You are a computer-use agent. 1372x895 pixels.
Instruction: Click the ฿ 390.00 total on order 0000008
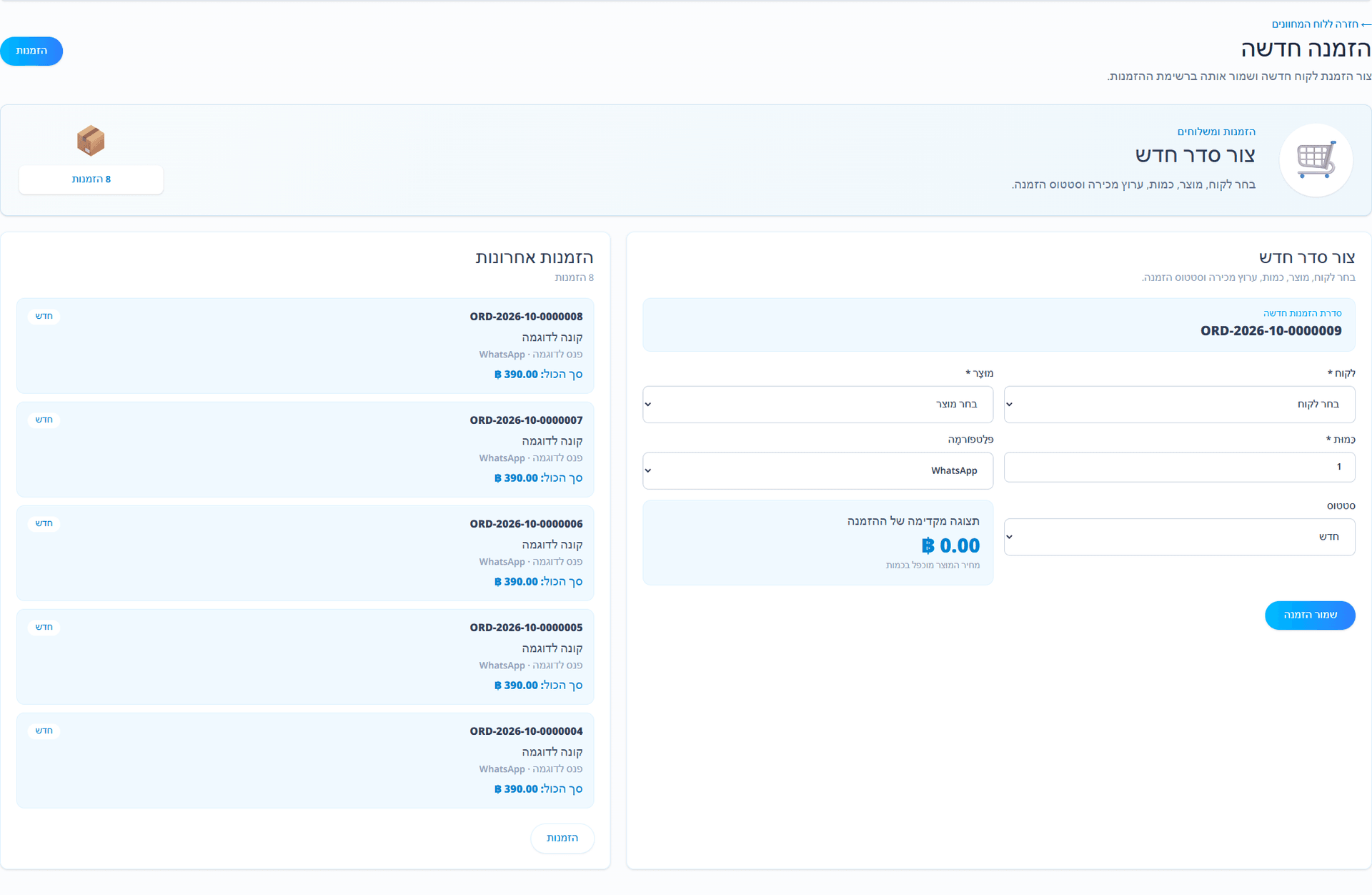[x=516, y=375]
